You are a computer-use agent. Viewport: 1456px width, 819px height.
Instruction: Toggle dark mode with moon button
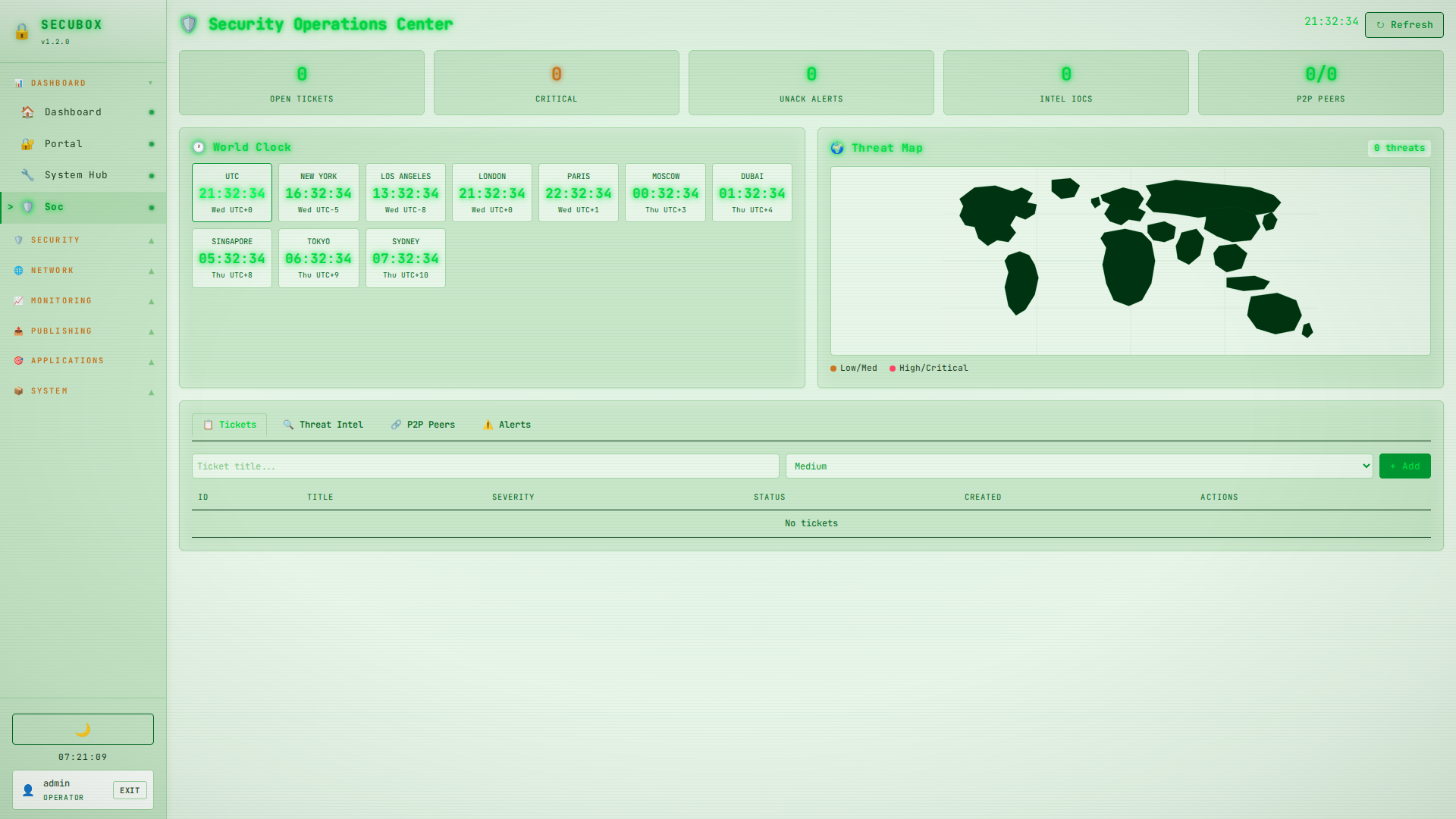pyautogui.click(x=83, y=729)
